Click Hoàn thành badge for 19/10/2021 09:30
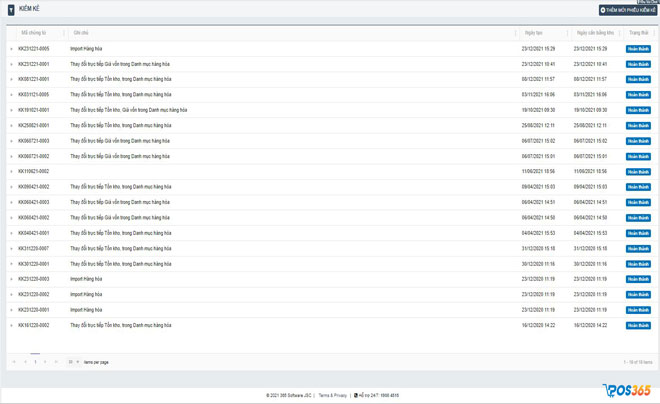This screenshot has width=660, height=404. pos(638,110)
